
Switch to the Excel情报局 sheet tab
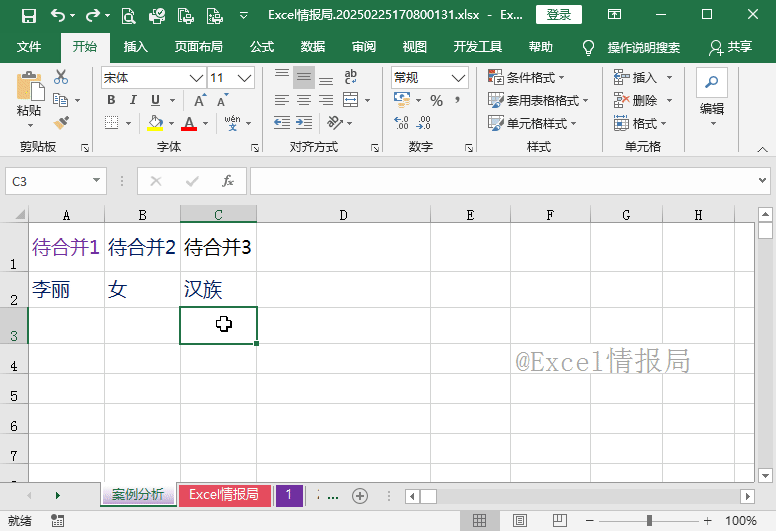pyautogui.click(x=224, y=495)
